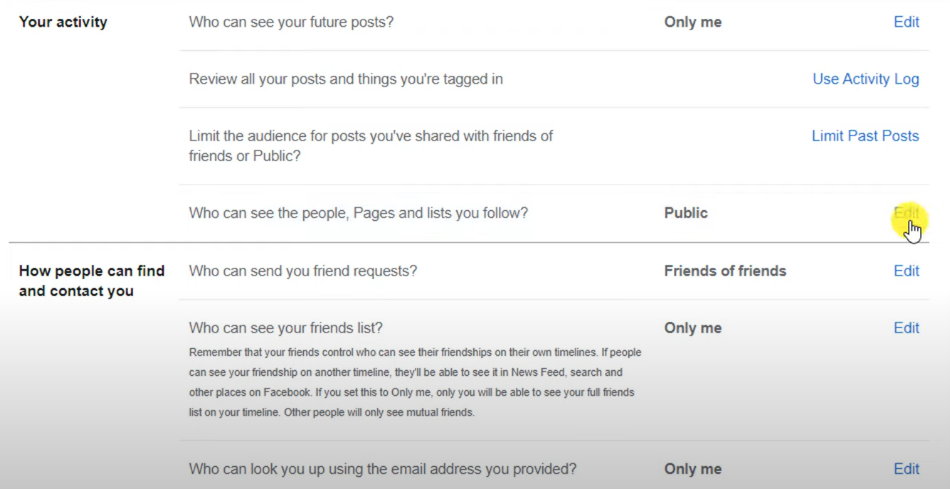Select 'Who can send you friend requests?' text

[303, 271]
